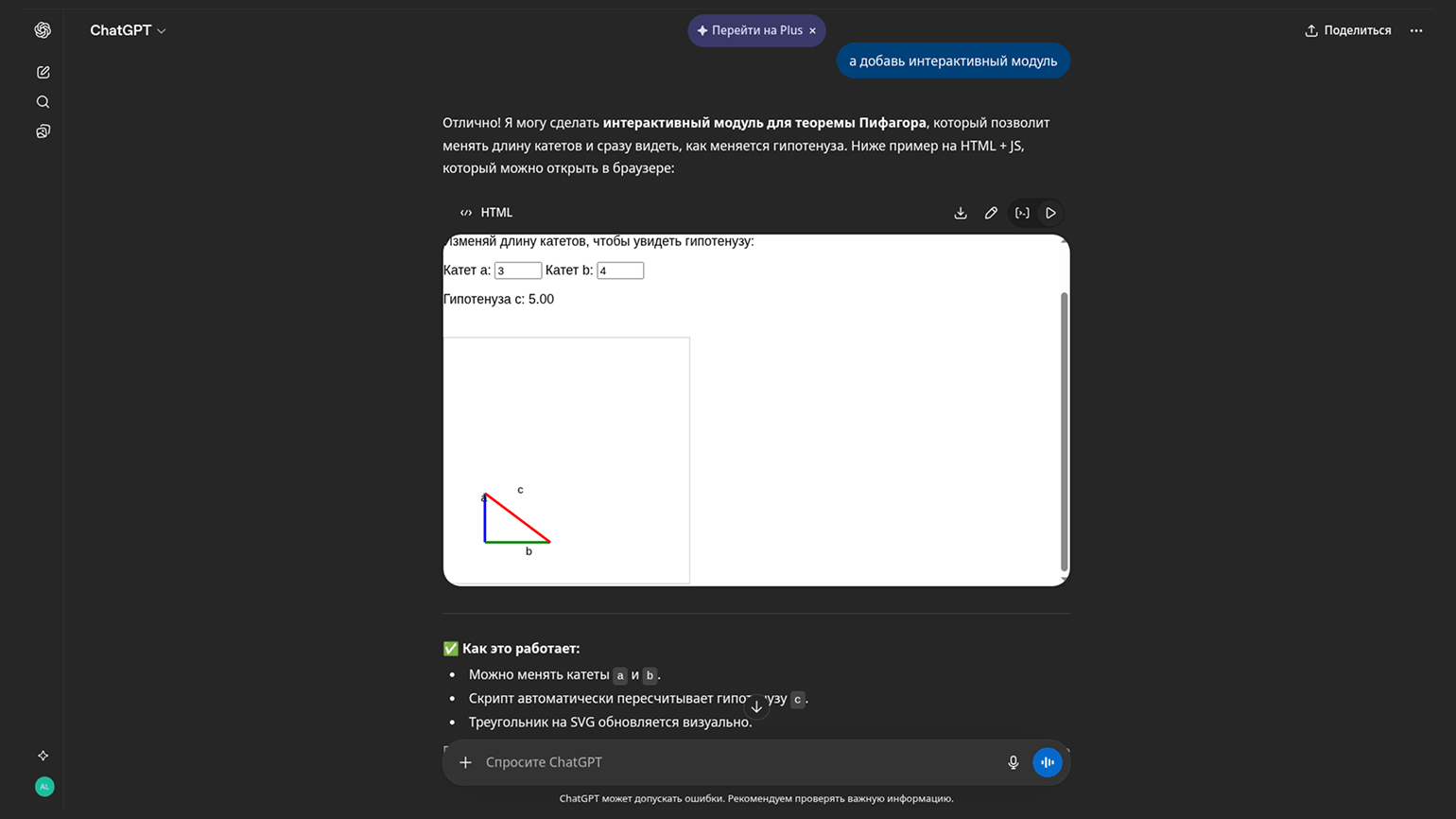This screenshot has width=1456, height=819.
Task: Click the "Катет a" number field
Action: click(x=517, y=270)
